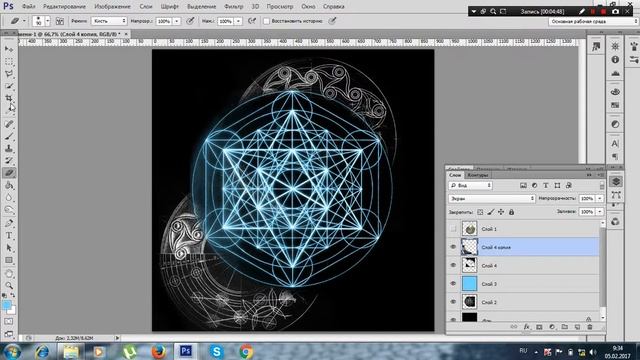Screen dimensions: 640x360
Task: Select the Healing Brush tool
Action: (9, 124)
